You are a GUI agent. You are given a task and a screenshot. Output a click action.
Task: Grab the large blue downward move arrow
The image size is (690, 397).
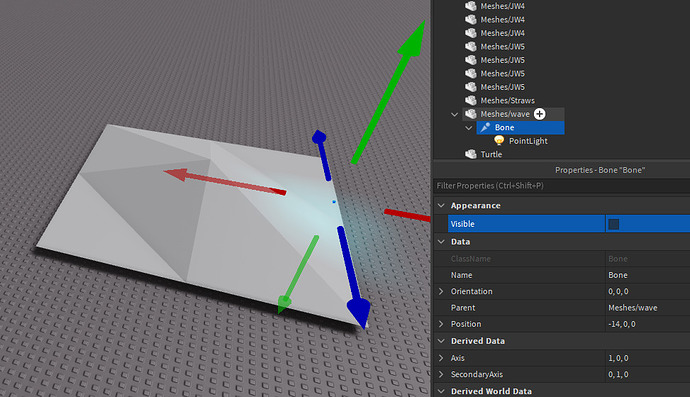[x=353, y=277]
